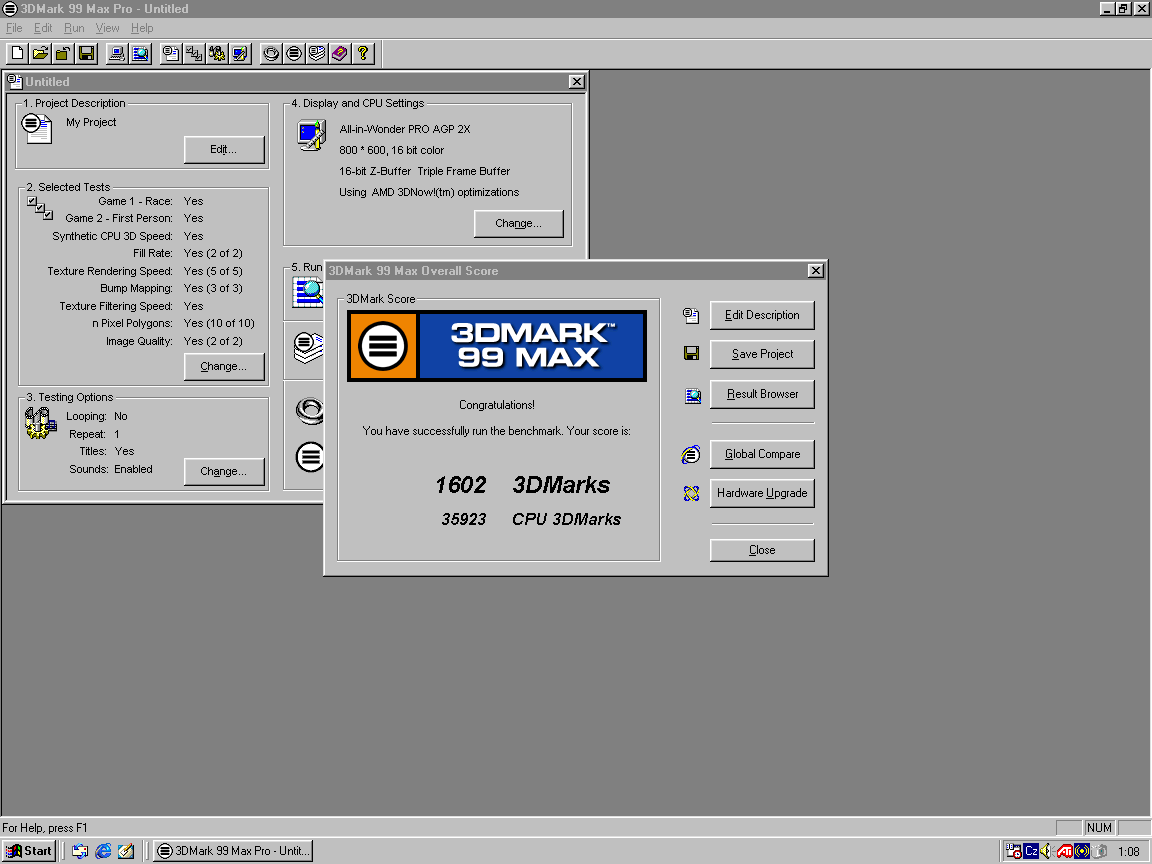Screen dimensions: 1152x864
Task: Open the Run menu
Action: pyautogui.click(x=74, y=28)
